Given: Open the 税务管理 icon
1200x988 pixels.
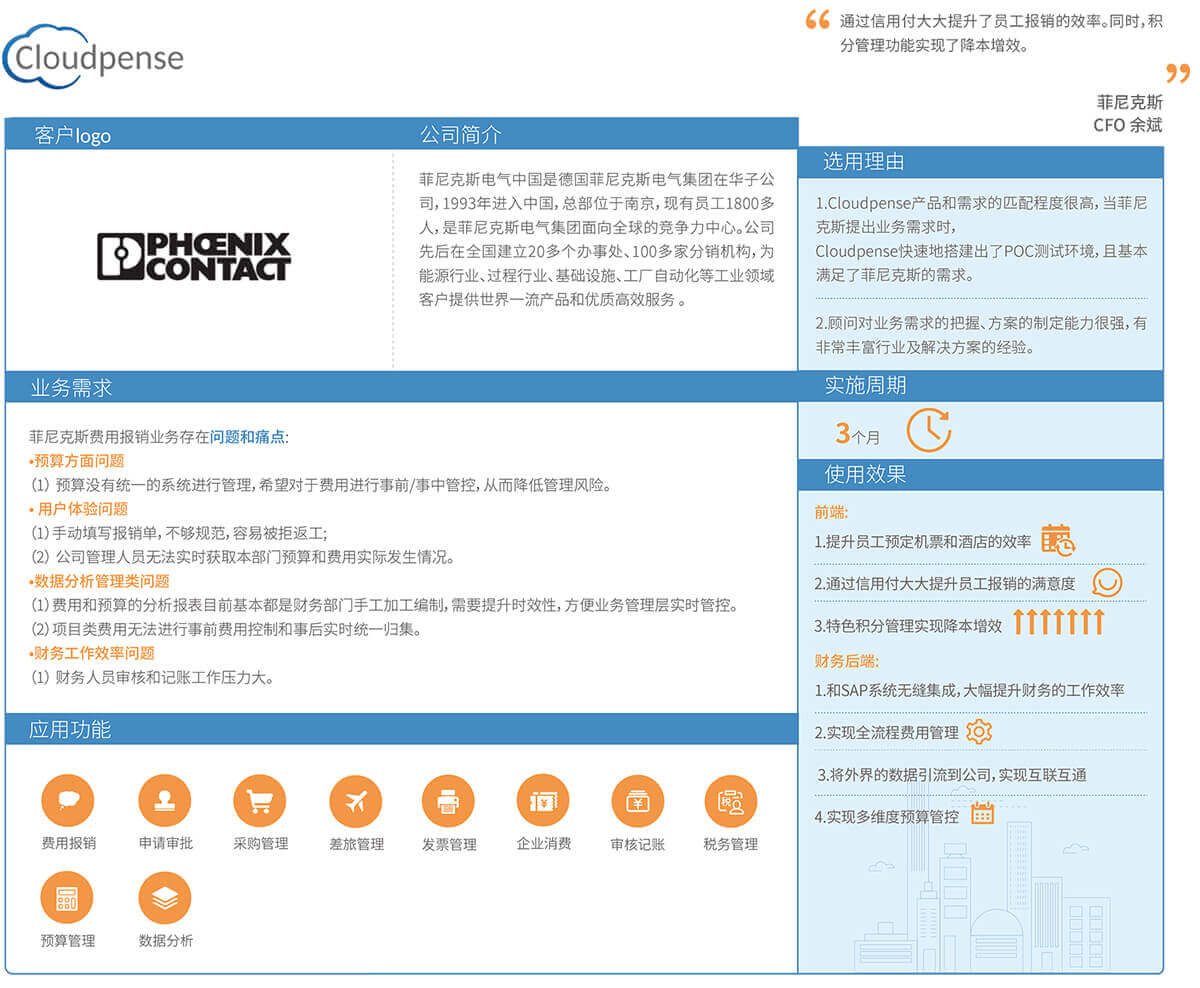Looking at the screenshot, I should click(731, 801).
